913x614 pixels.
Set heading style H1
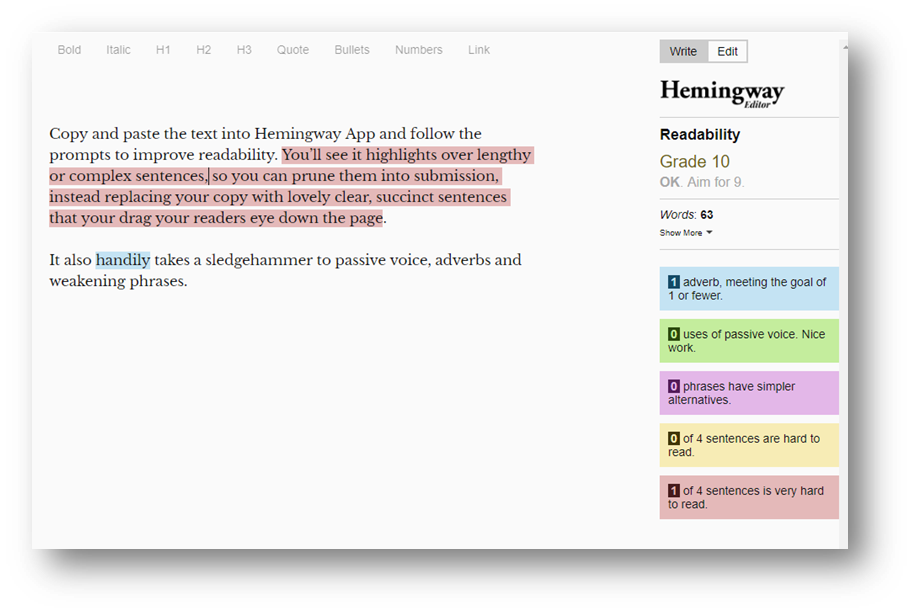pyautogui.click(x=163, y=50)
